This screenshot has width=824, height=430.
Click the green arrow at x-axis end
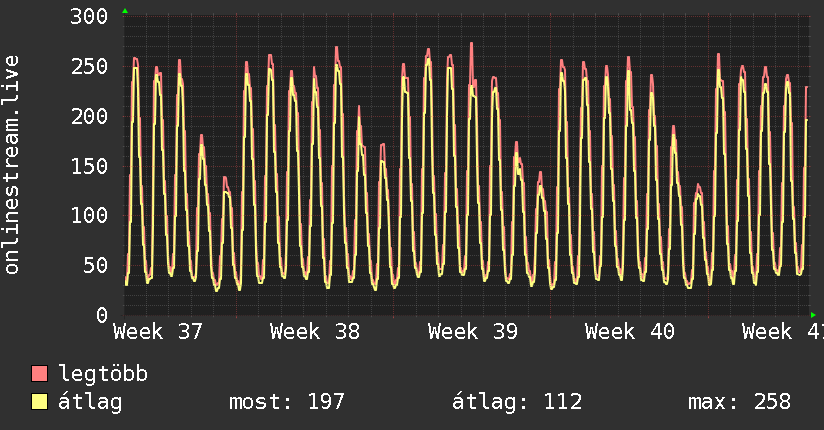[813, 315]
